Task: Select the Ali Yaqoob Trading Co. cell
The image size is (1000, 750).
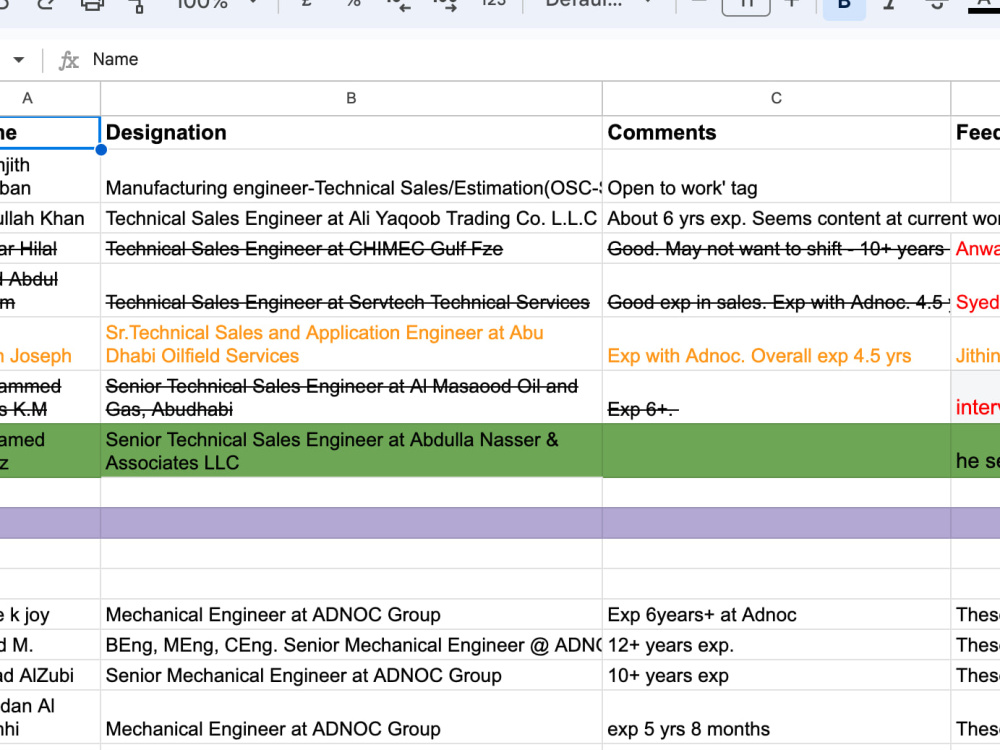Action: 351,218
